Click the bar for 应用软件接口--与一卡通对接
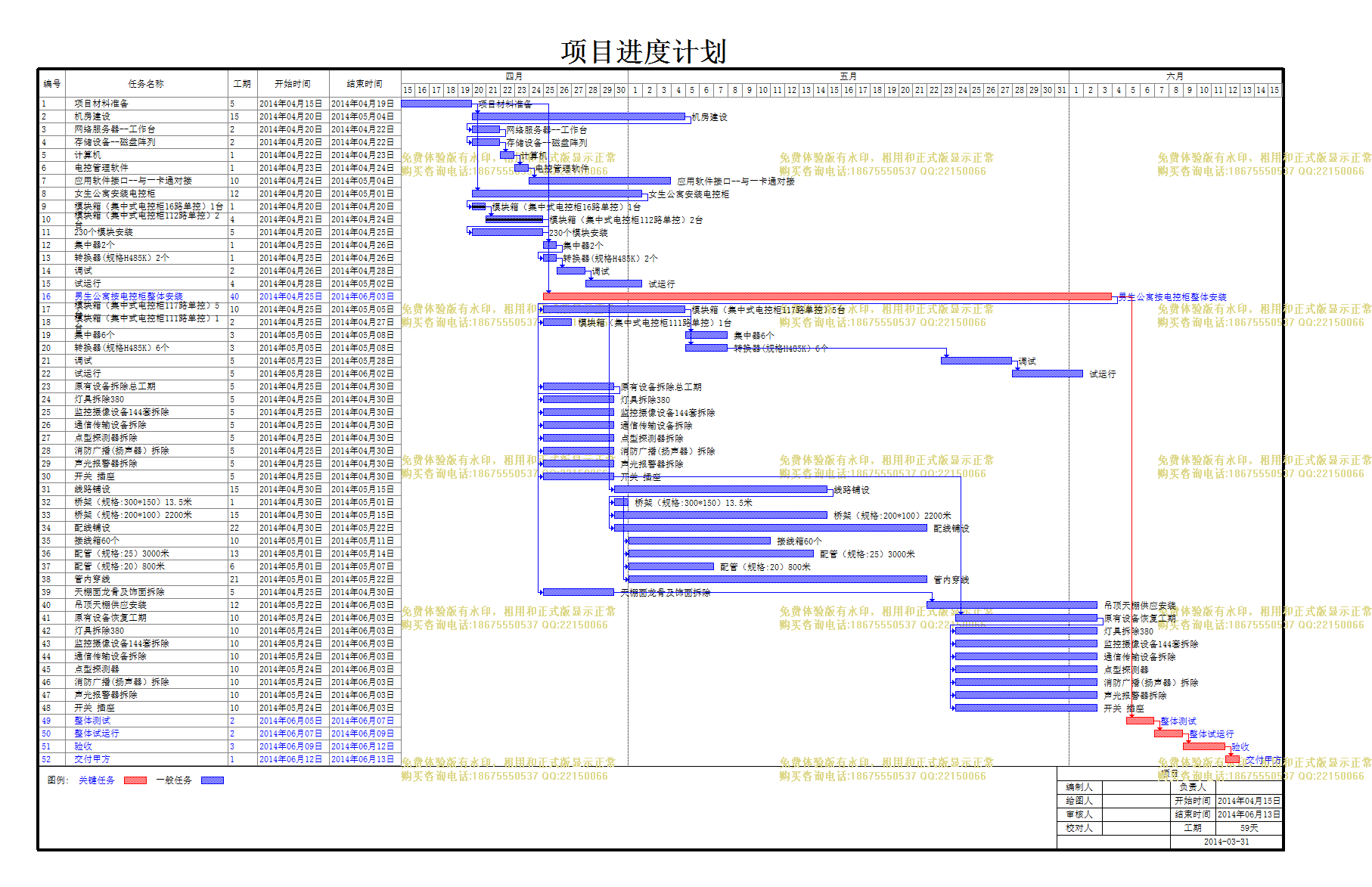 click(x=600, y=181)
